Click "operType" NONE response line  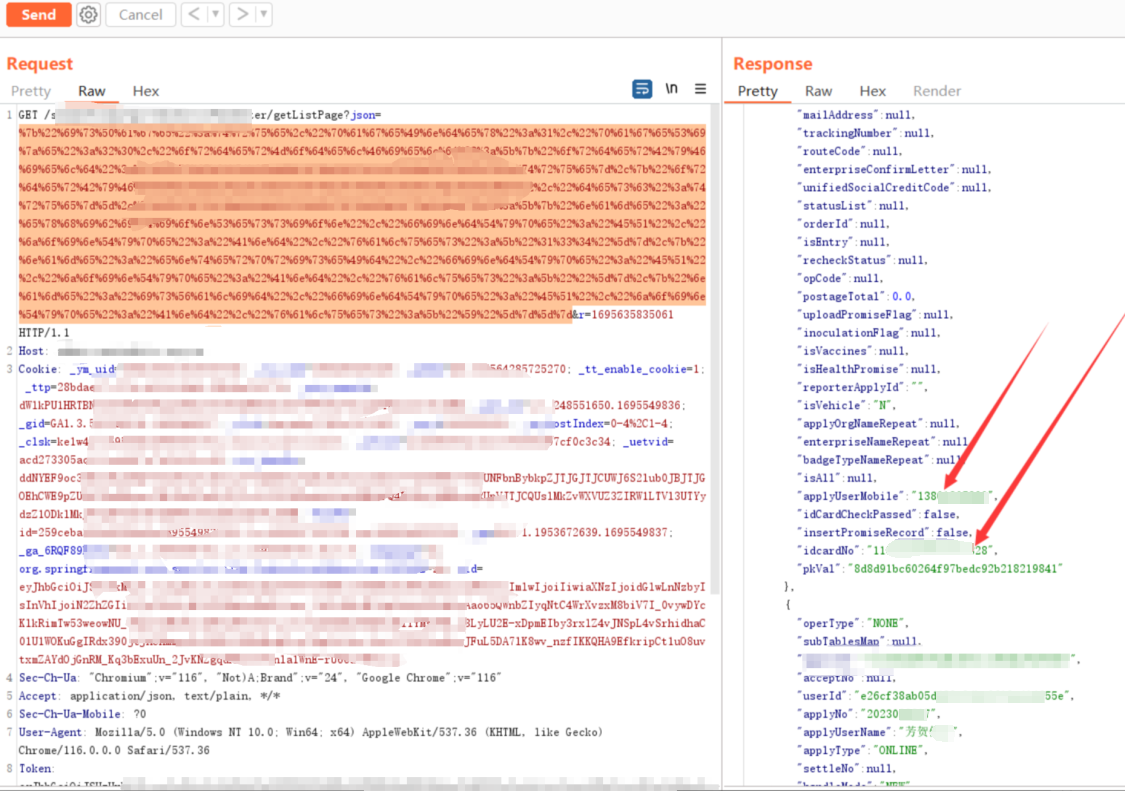[853, 623]
